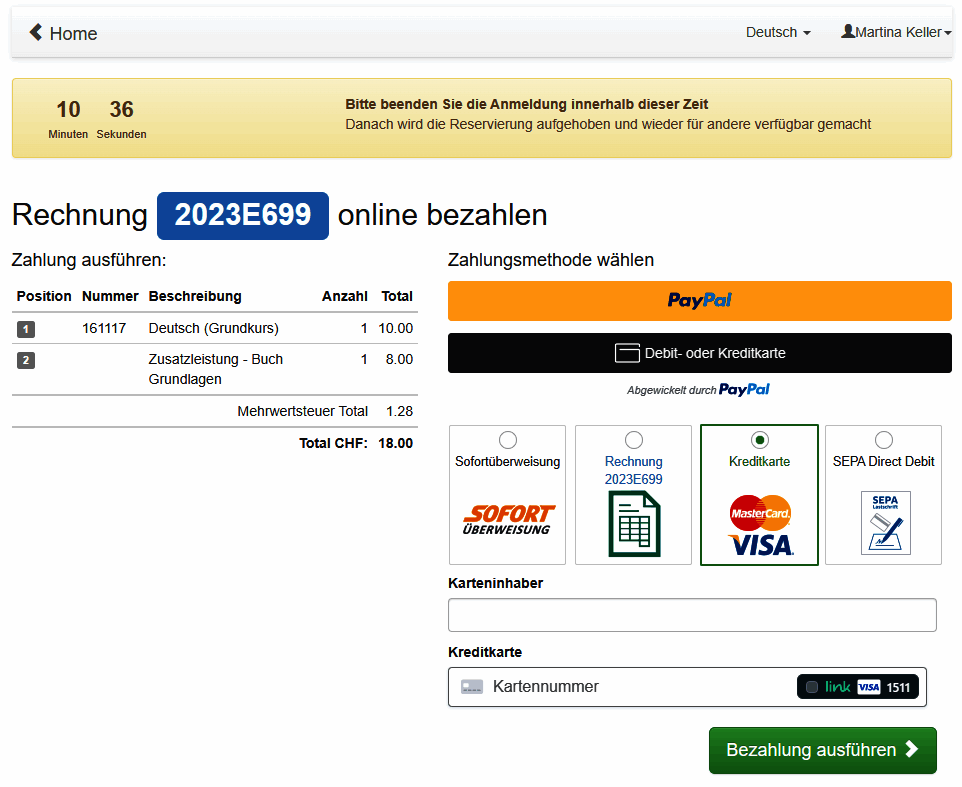Use saved Visa card ending 1511
This screenshot has height=787, width=962.
(x=858, y=686)
